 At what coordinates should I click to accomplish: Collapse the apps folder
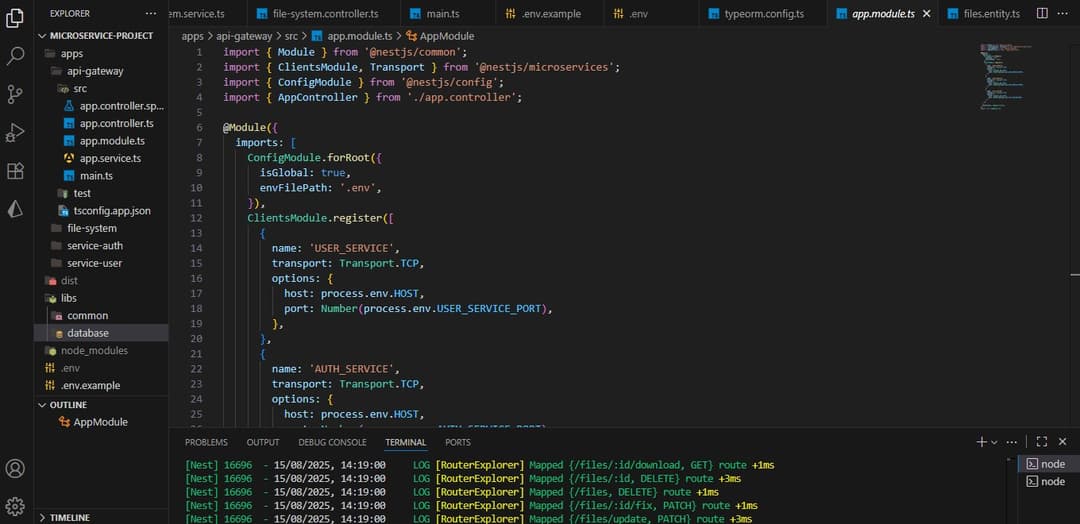pos(101,53)
